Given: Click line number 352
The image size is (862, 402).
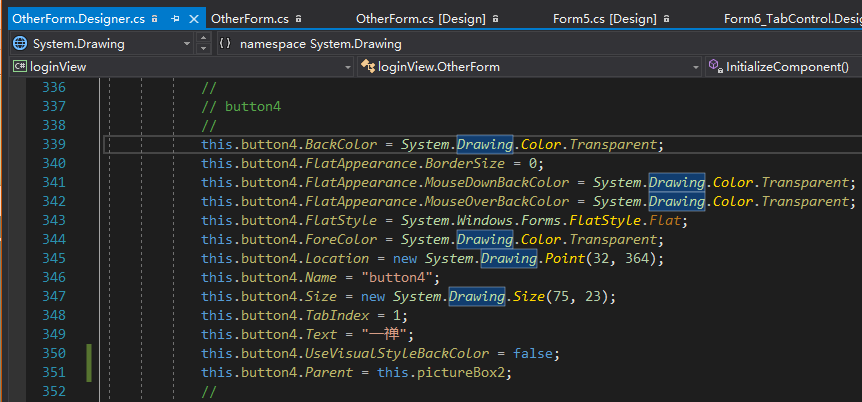Looking at the screenshot, I should click(54, 392).
